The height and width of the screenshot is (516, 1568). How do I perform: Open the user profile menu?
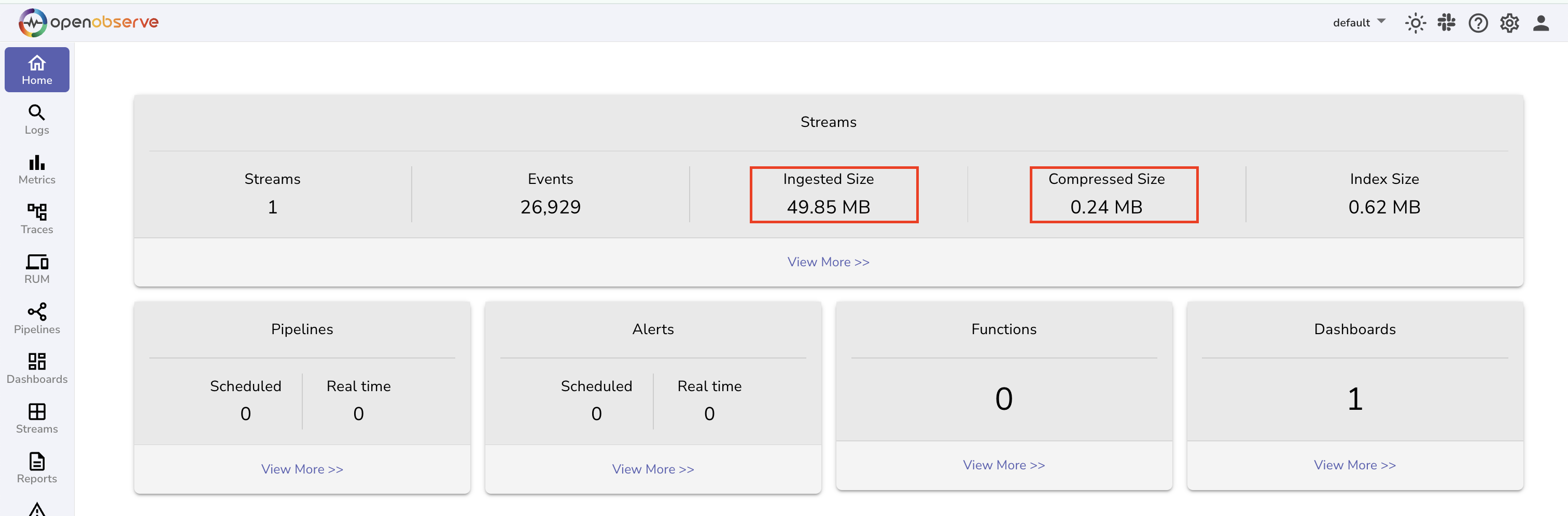1541,23
